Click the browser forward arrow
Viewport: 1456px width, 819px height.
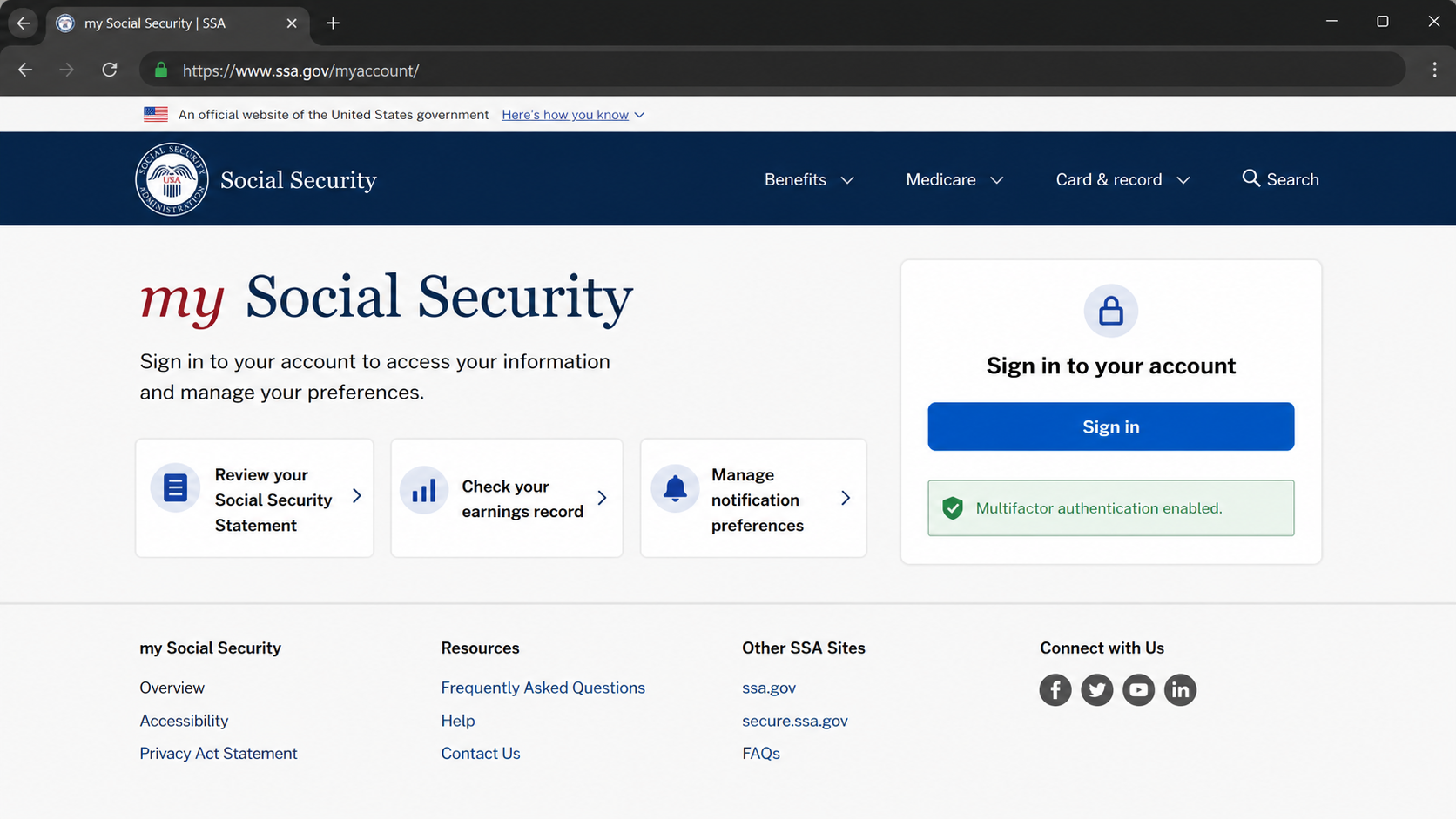[67, 70]
